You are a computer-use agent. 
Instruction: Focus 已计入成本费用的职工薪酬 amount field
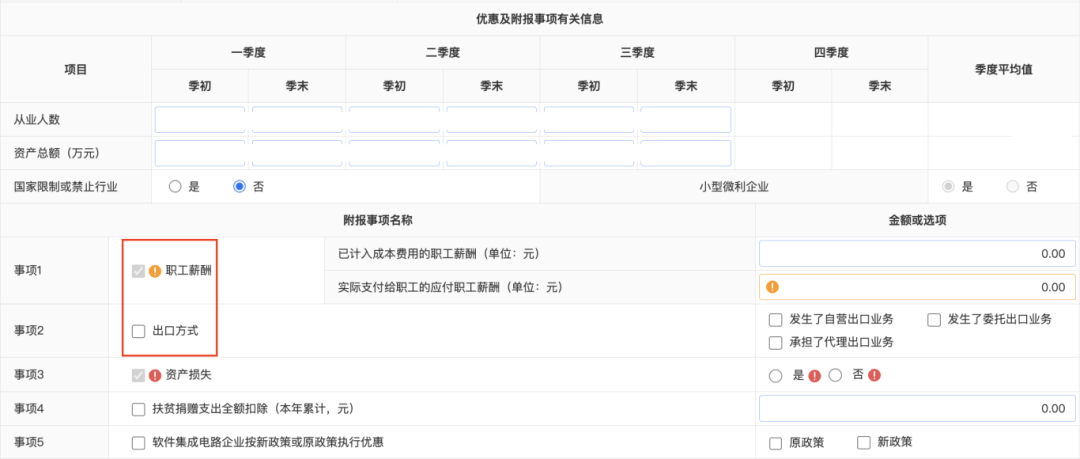tap(917, 254)
